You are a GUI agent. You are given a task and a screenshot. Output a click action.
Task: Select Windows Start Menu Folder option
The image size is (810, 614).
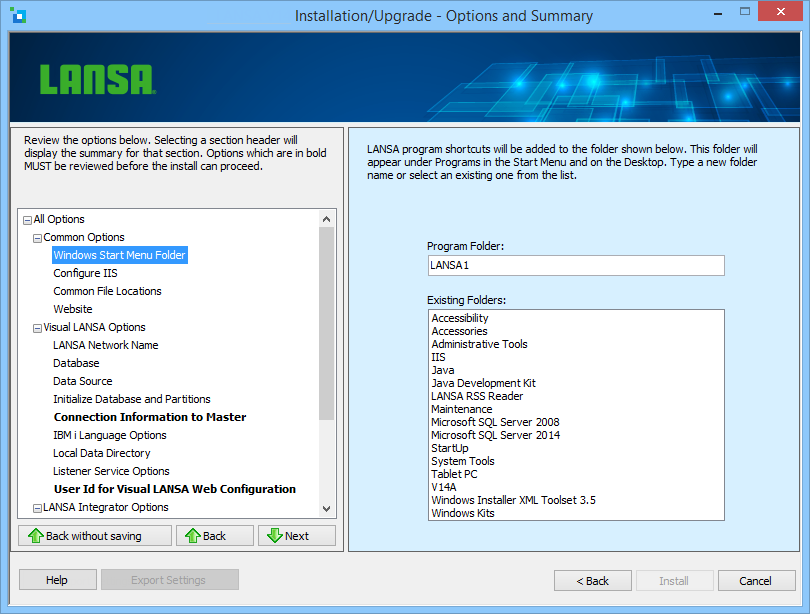pyautogui.click(x=119, y=255)
